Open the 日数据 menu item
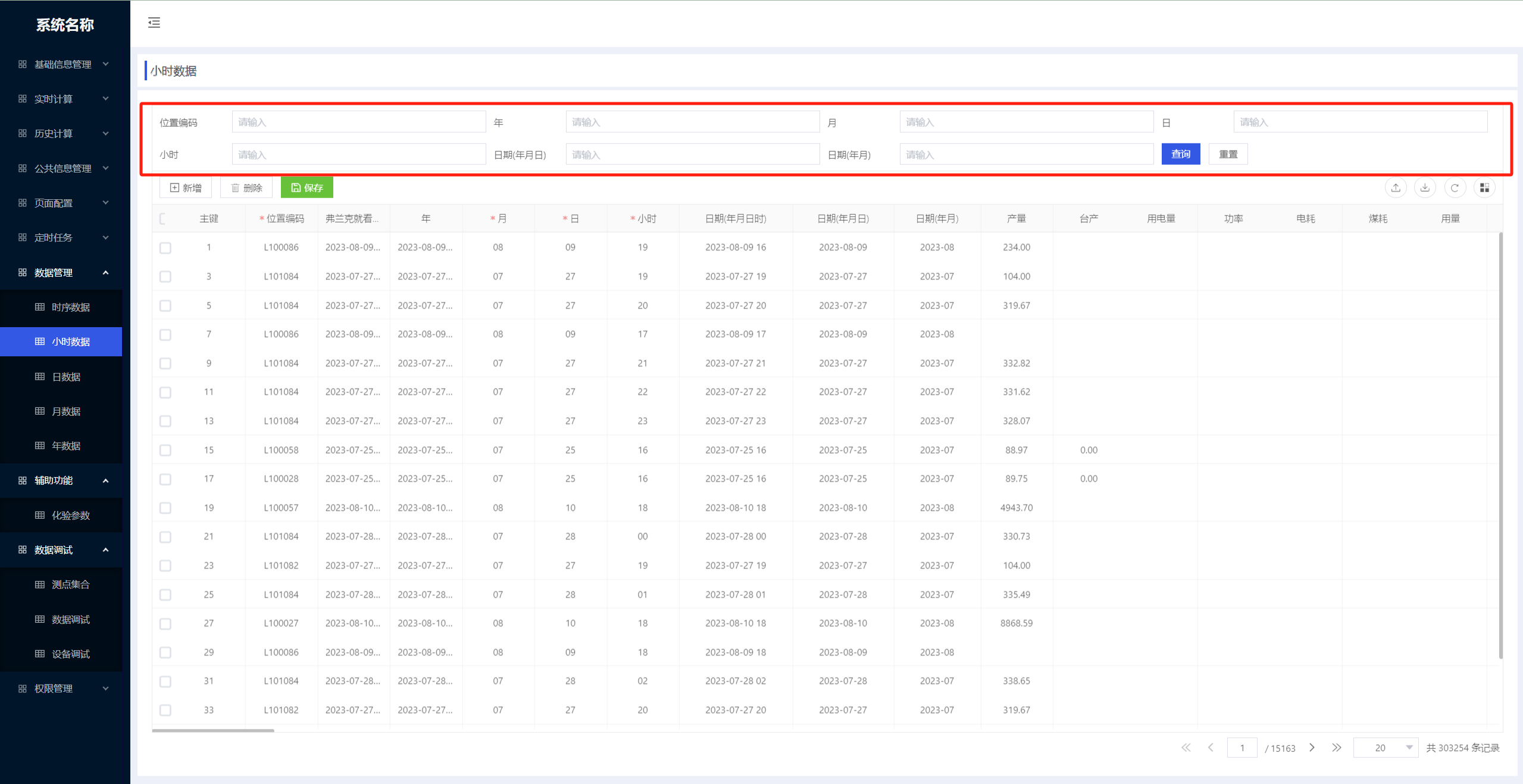 pos(61,377)
